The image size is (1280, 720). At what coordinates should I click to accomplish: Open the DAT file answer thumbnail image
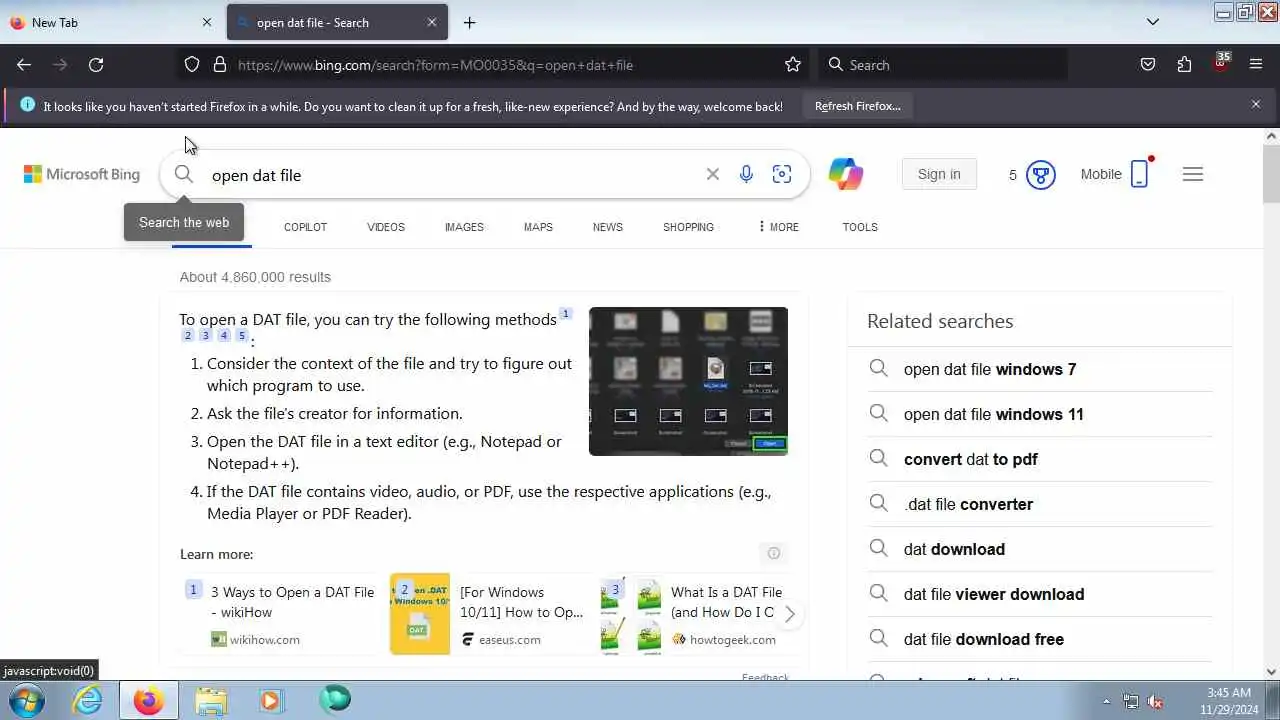click(688, 381)
